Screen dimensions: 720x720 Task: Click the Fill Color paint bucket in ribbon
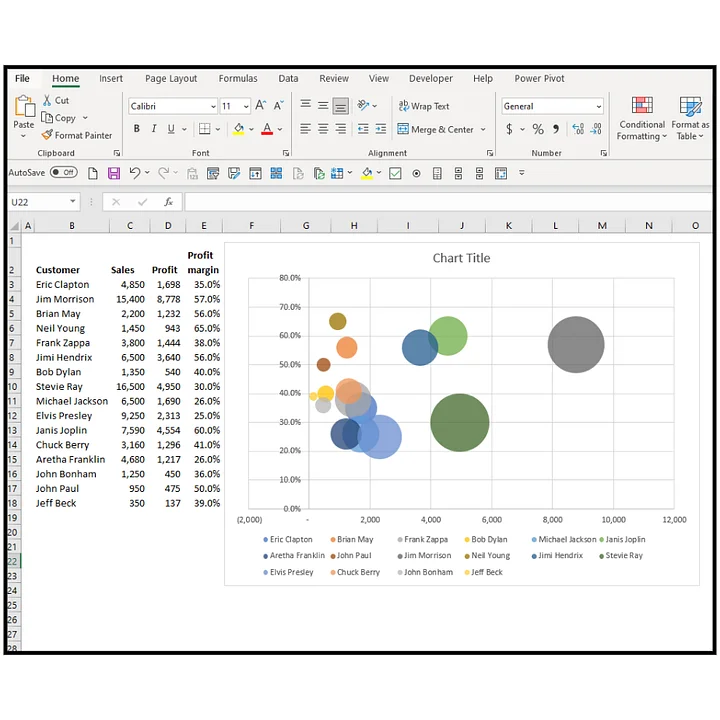coord(238,129)
